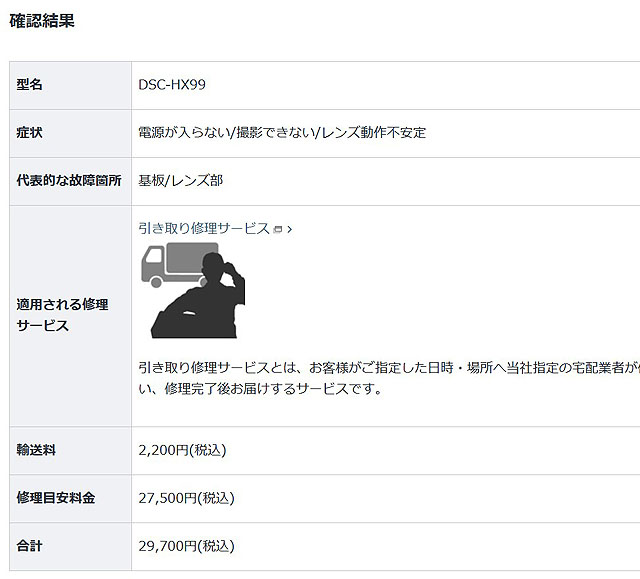Click the chevron arrow after the service link
Viewport: 640px width, 579px height.
[290, 229]
